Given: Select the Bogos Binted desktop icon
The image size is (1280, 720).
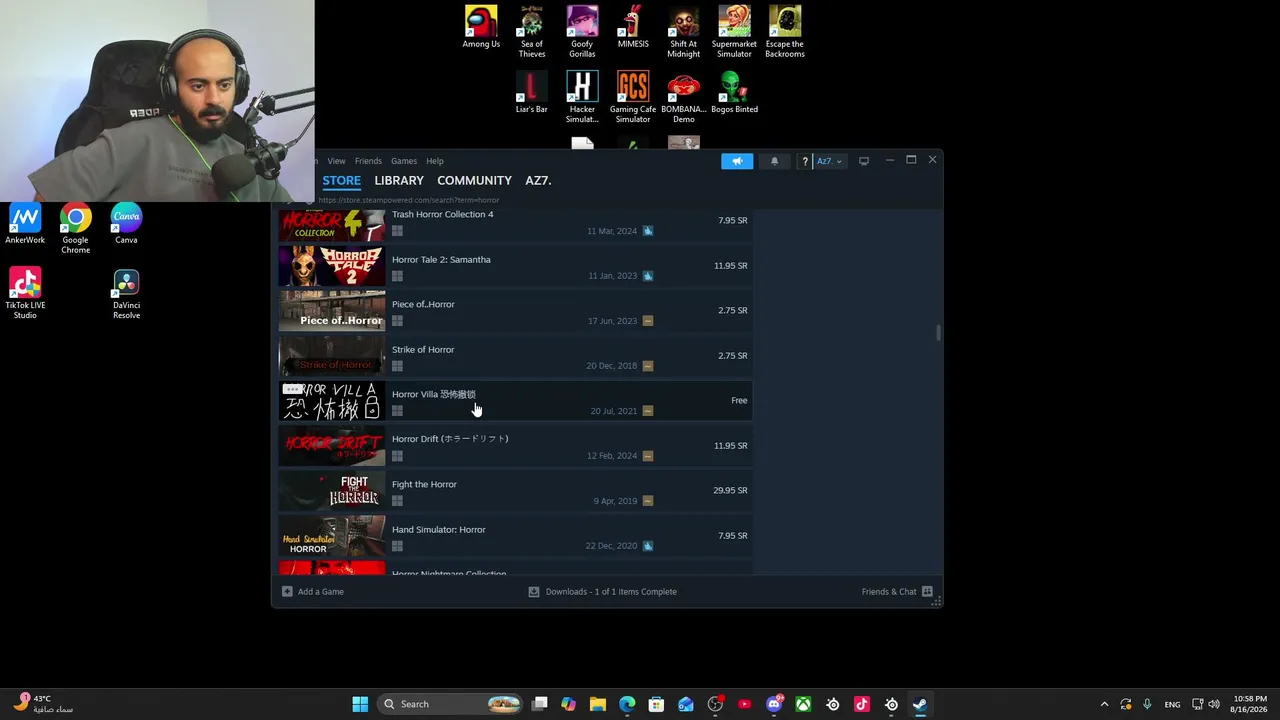Looking at the screenshot, I should 734,92.
